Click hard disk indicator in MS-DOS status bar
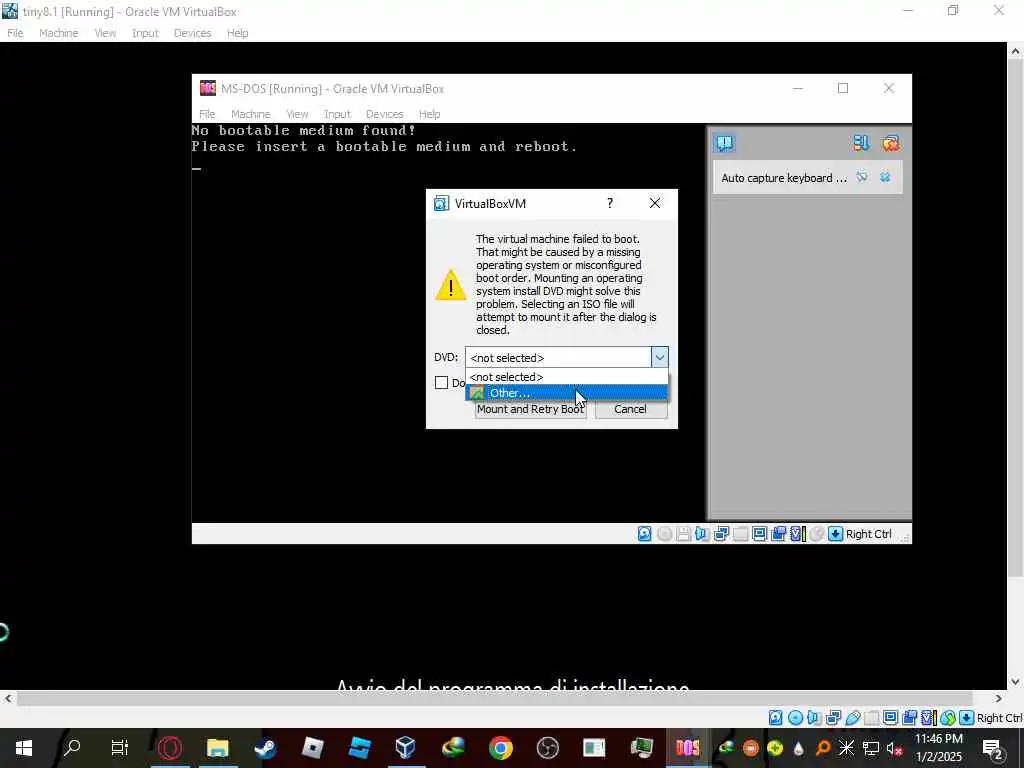Image resolution: width=1024 pixels, height=768 pixels. 645,534
